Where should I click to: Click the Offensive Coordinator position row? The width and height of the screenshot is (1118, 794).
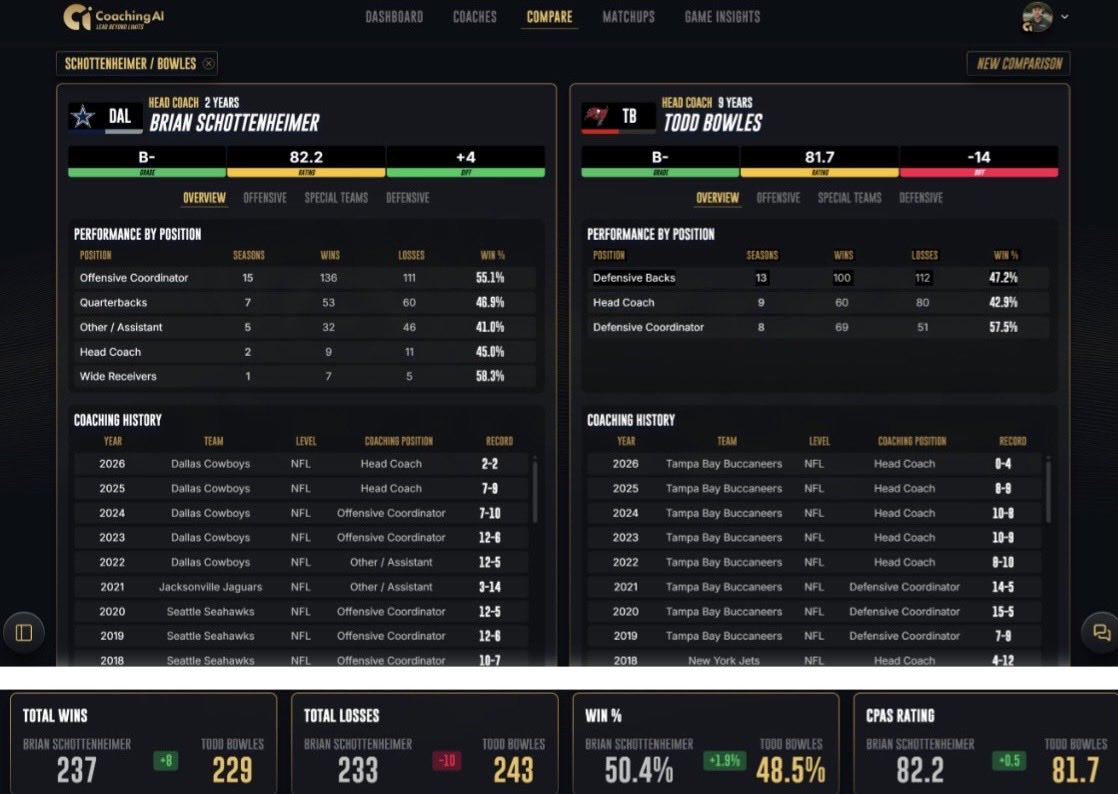click(305, 278)
